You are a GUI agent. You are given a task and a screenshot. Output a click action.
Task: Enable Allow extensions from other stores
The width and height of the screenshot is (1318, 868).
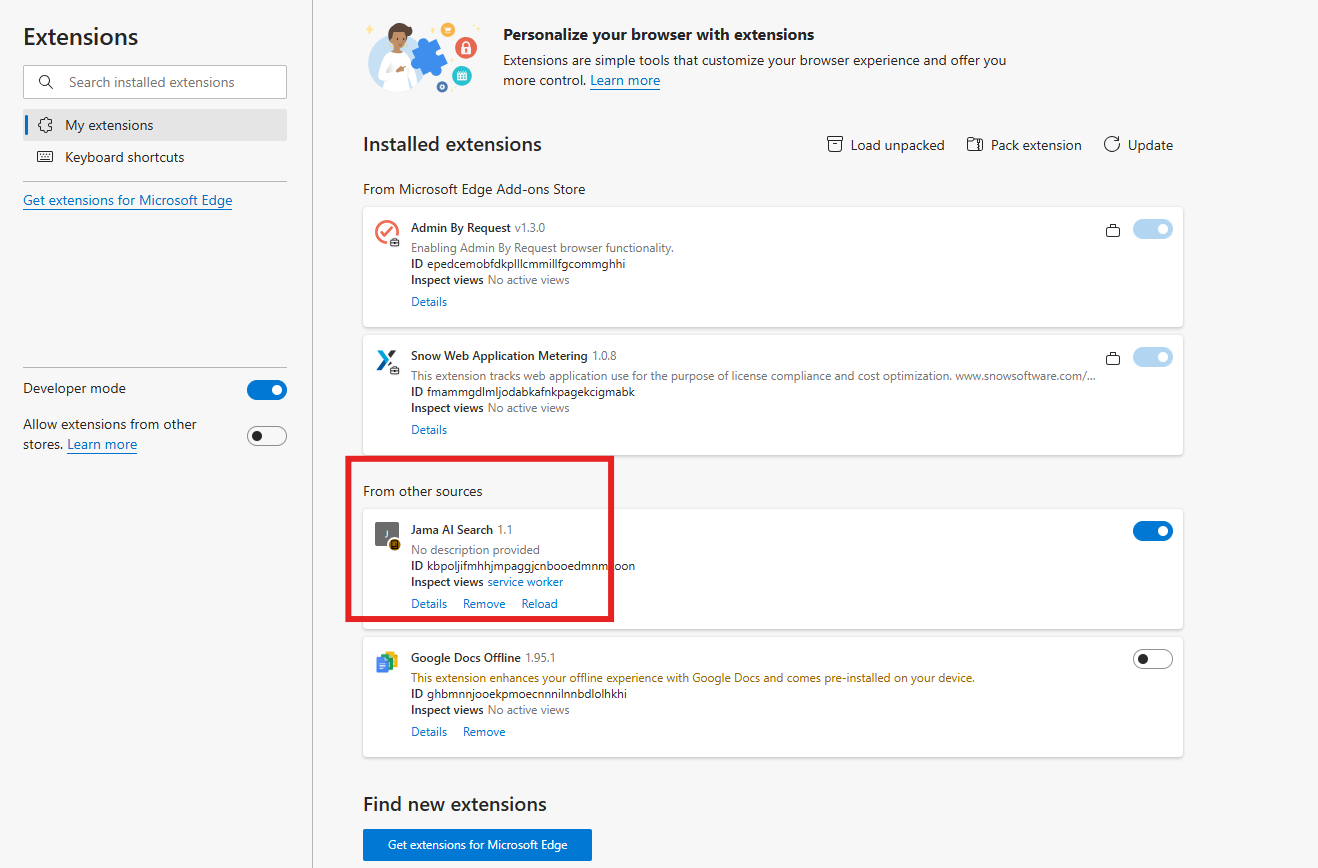[x=267, y=436]
